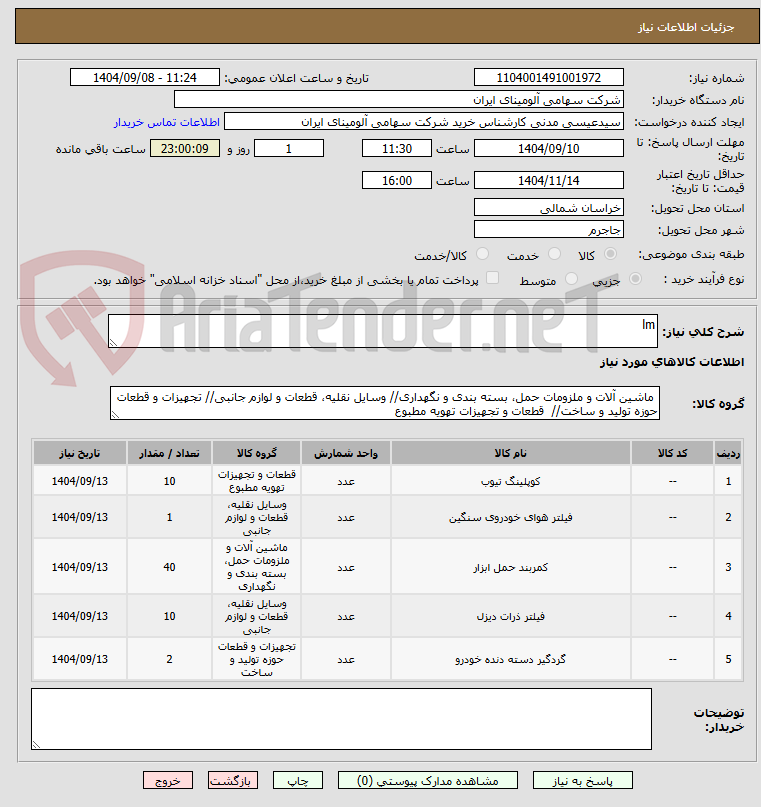Click item name 'فیلتر هوای خودروی سنگین'

pos(510,517)
